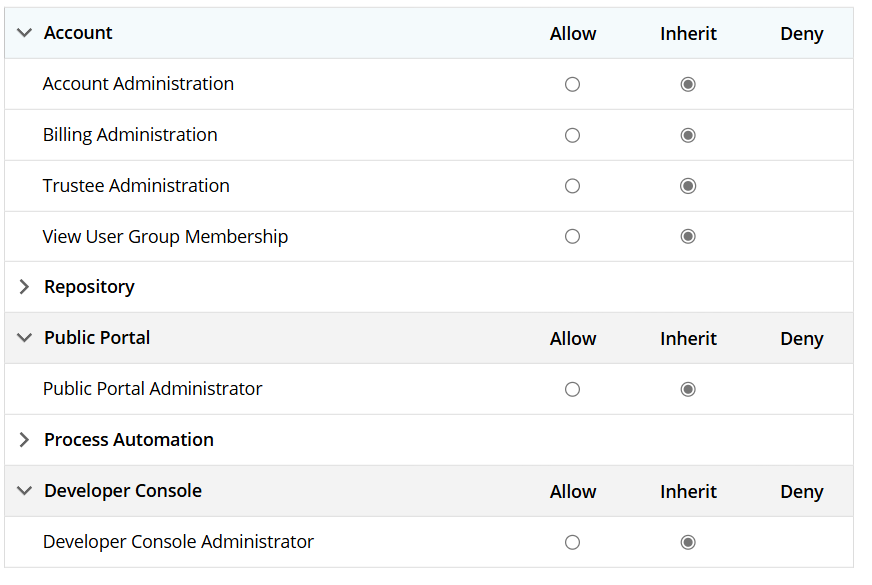Collapse the Account section chevron
872x585 pixels.
[x=24, y=33]
